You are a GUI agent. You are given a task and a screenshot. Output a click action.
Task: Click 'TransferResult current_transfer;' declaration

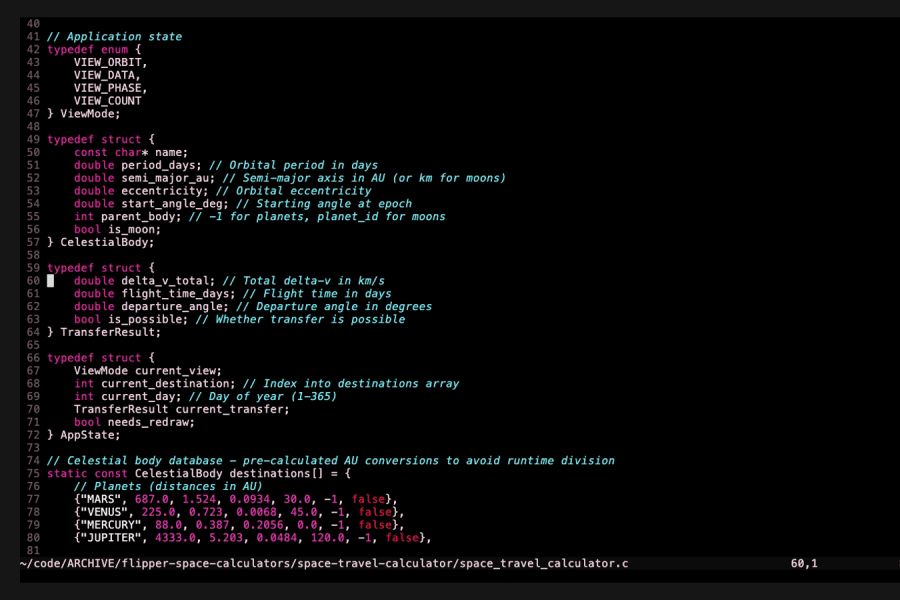click(181, 409)
